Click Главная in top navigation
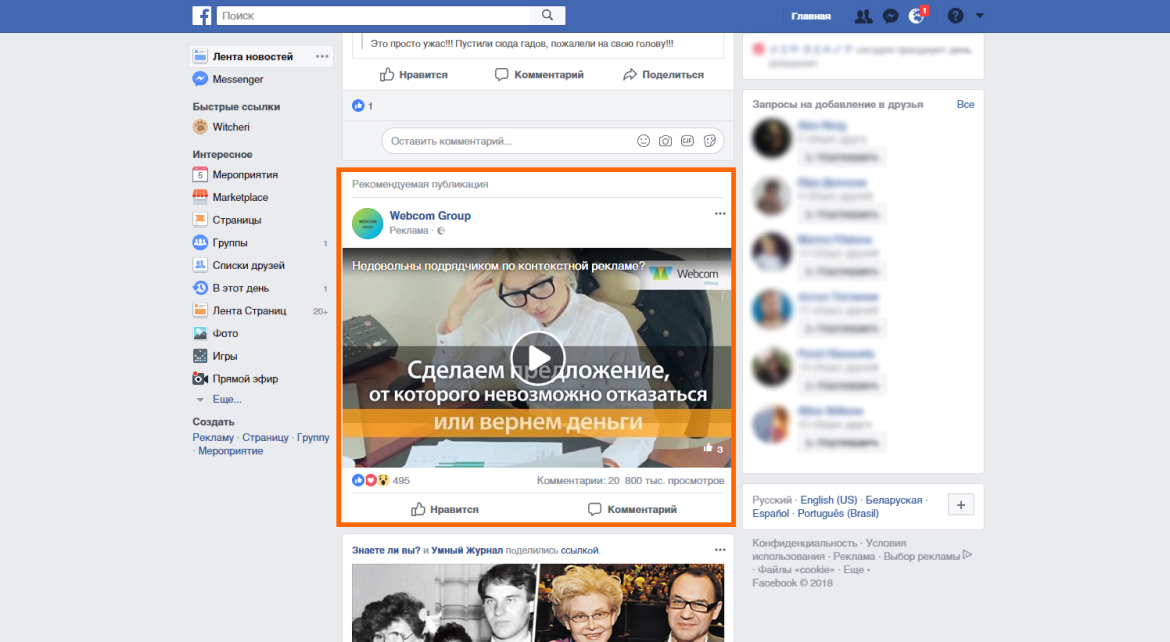 pos(810,16)
